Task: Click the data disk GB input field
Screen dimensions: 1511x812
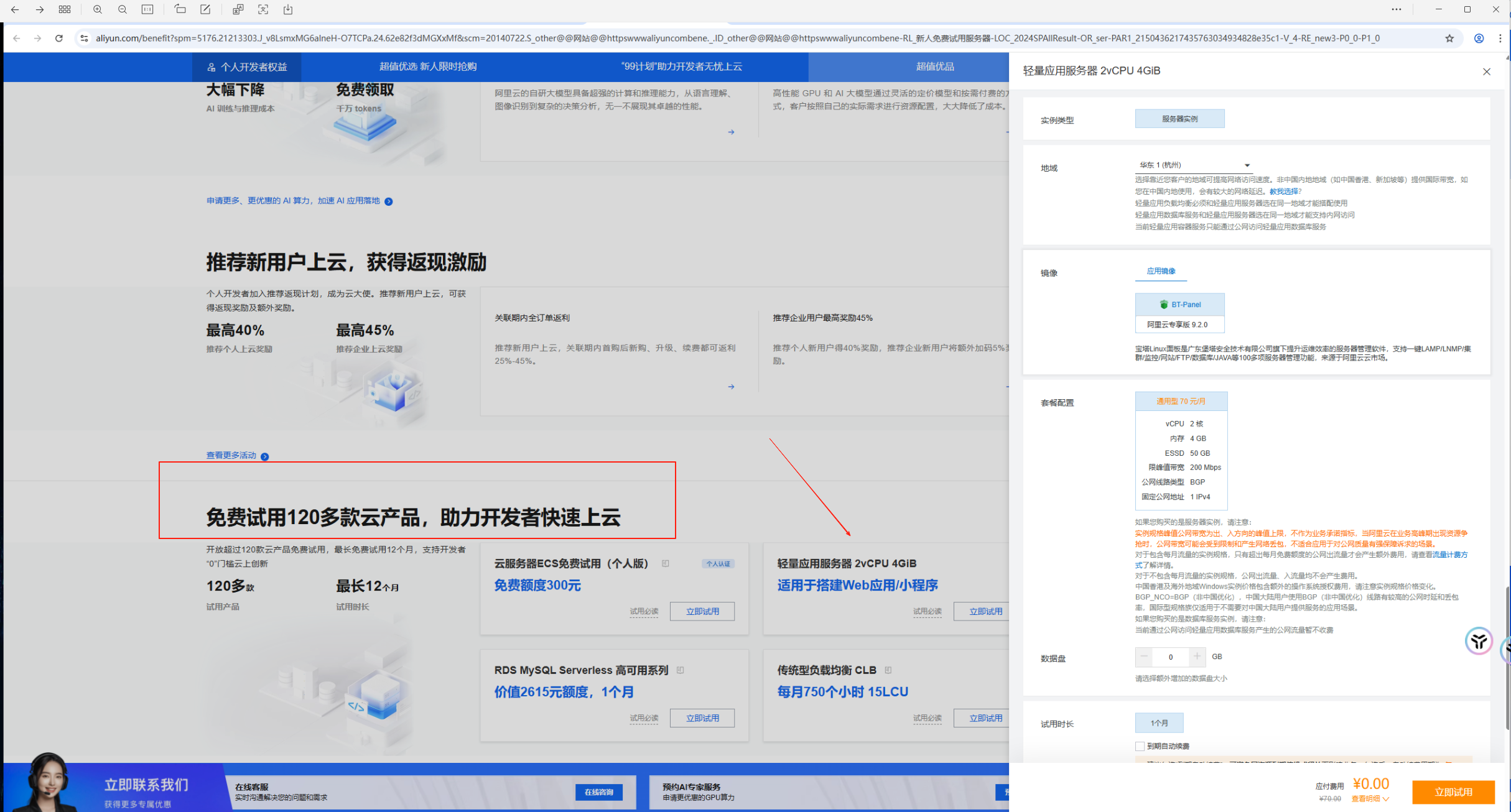Action: (x=1170, y=657)
